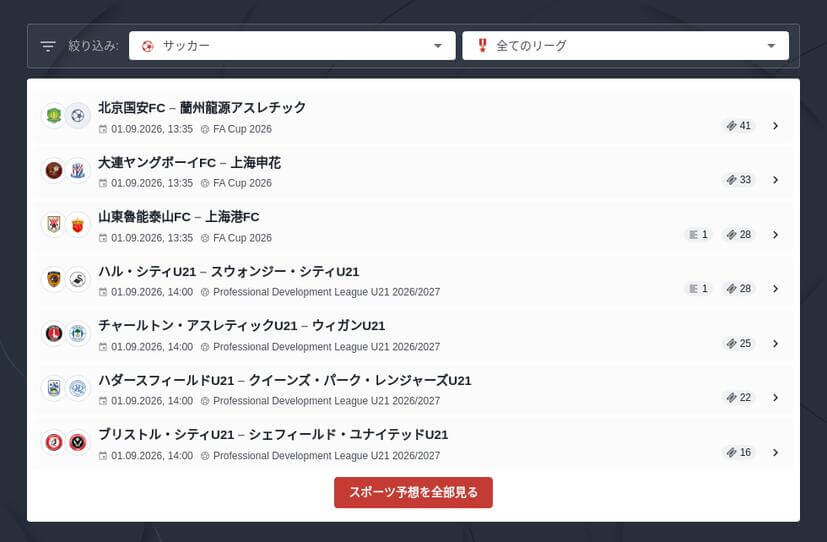The image size is (827, 542).
Task: Open the 全てのリーグ league dropdown
Action: tap(626, 46)
